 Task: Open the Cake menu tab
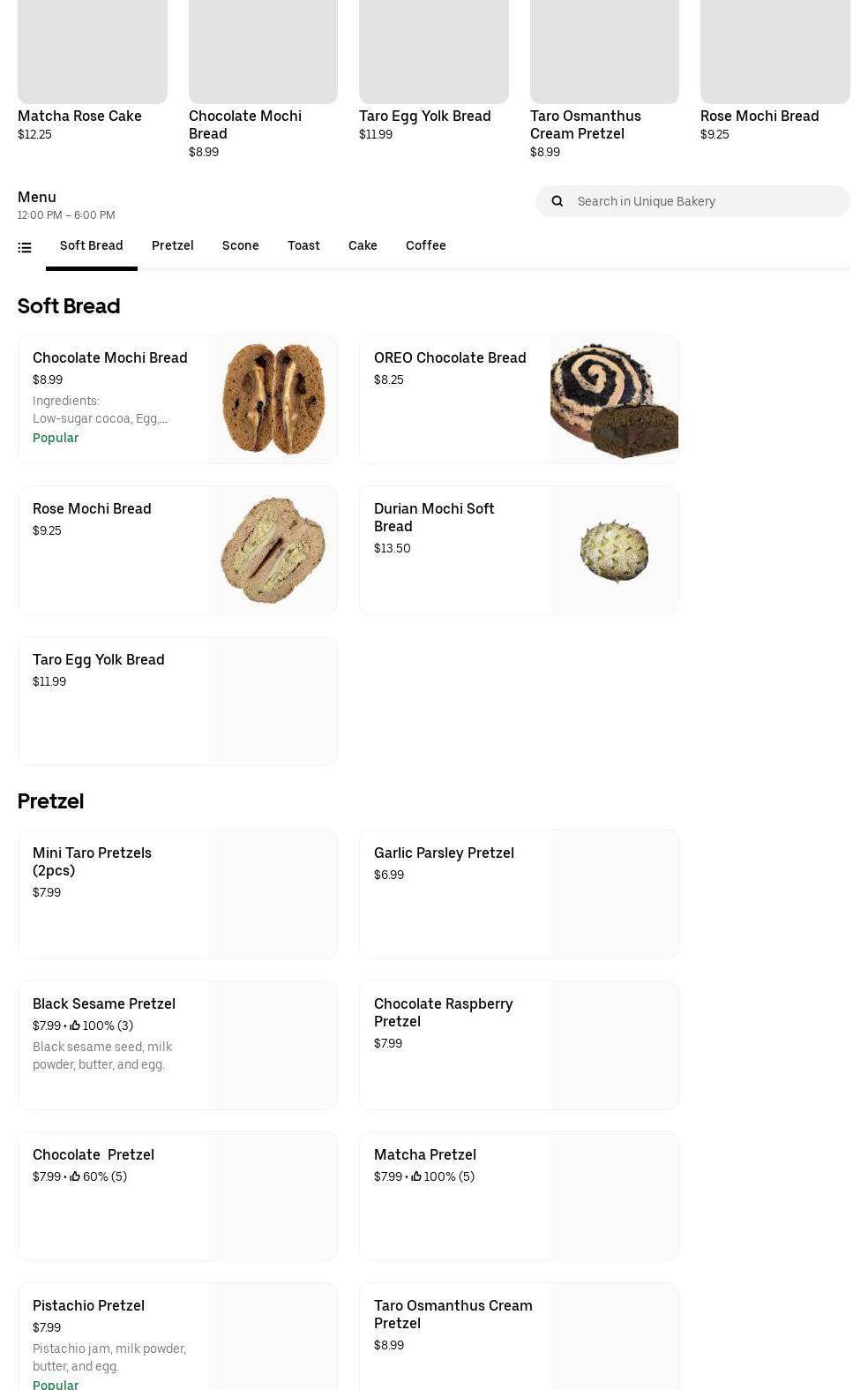(363, 245)
